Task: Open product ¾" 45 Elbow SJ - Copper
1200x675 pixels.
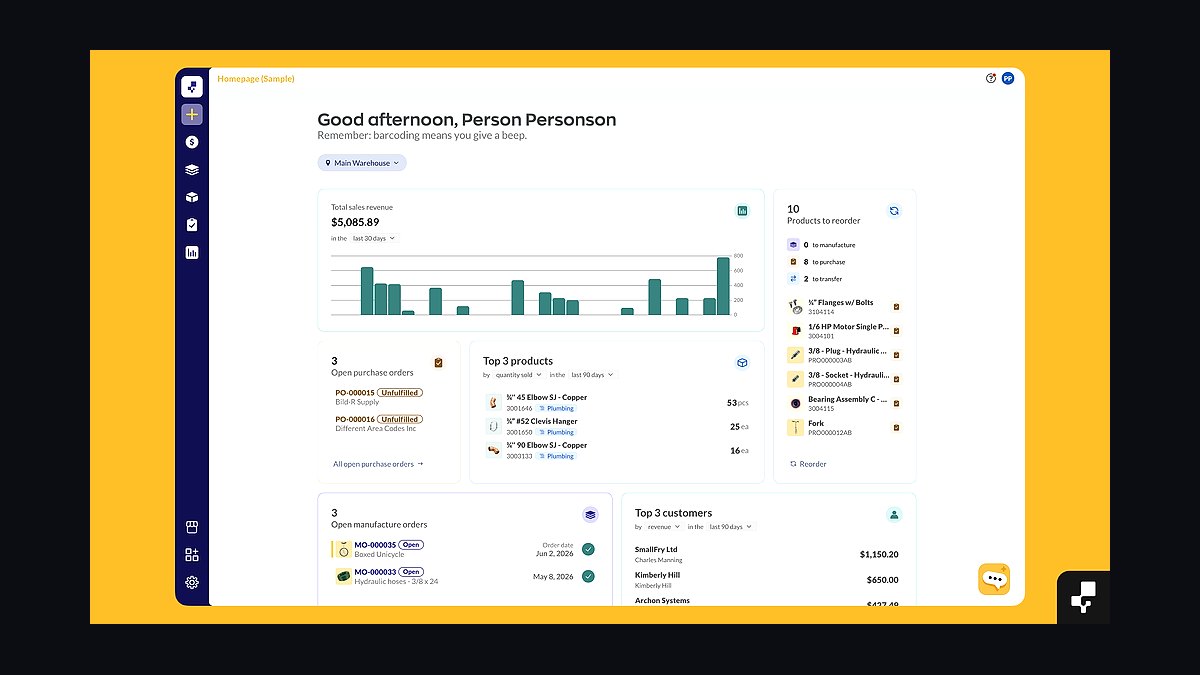Action: click(x=547, y=398)
